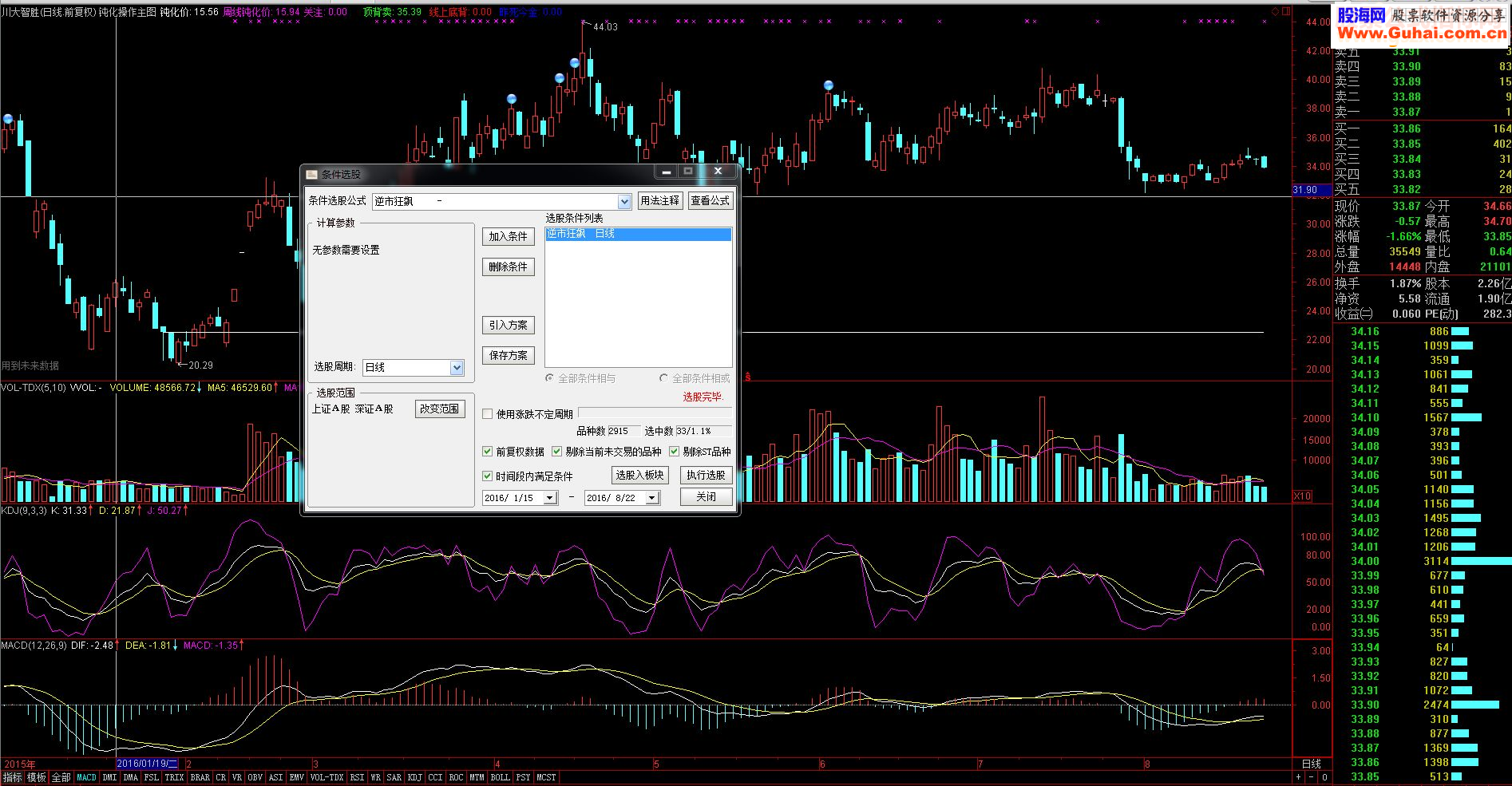The height and width of the screenshot is (786, 1512).
Task: Click 用法注释 button
Action: (x=660, y=201)
